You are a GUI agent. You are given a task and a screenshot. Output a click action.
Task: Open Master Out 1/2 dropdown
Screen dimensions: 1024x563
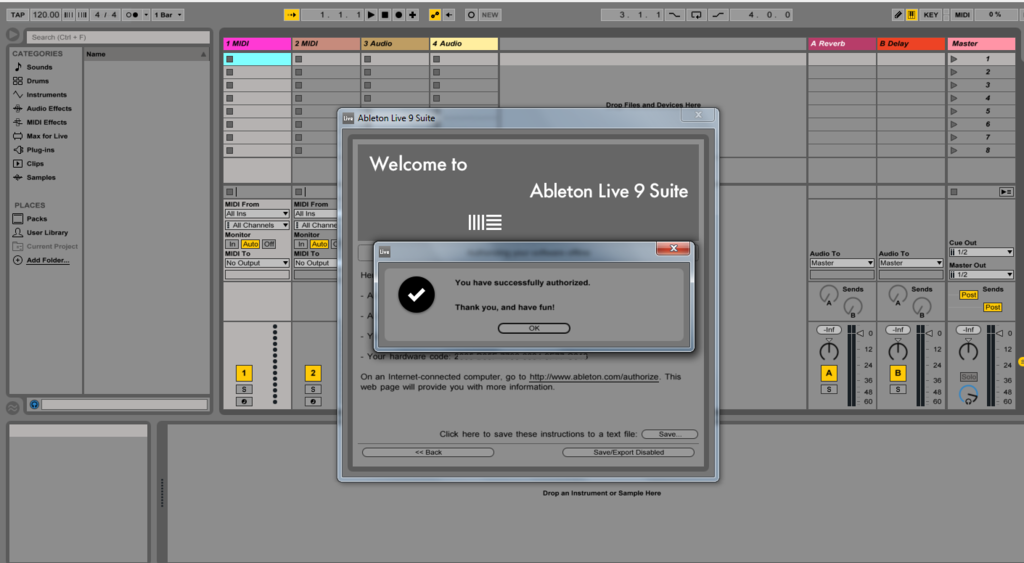(x=981, y=275)
